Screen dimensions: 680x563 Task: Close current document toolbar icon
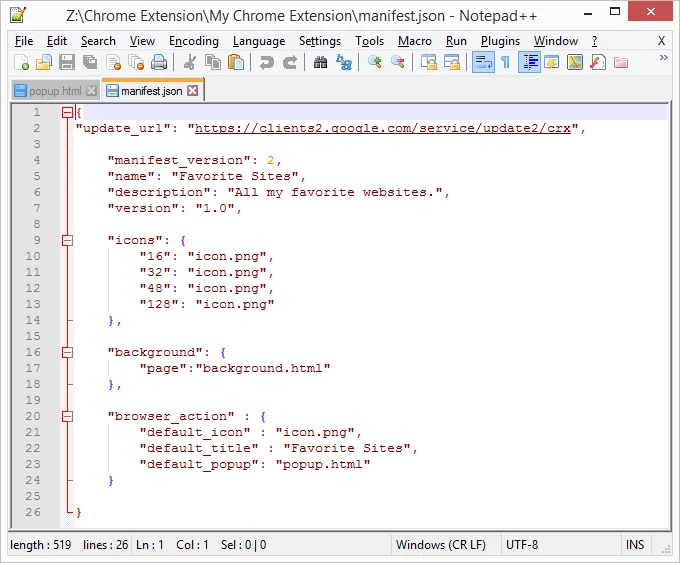[113, 62]
